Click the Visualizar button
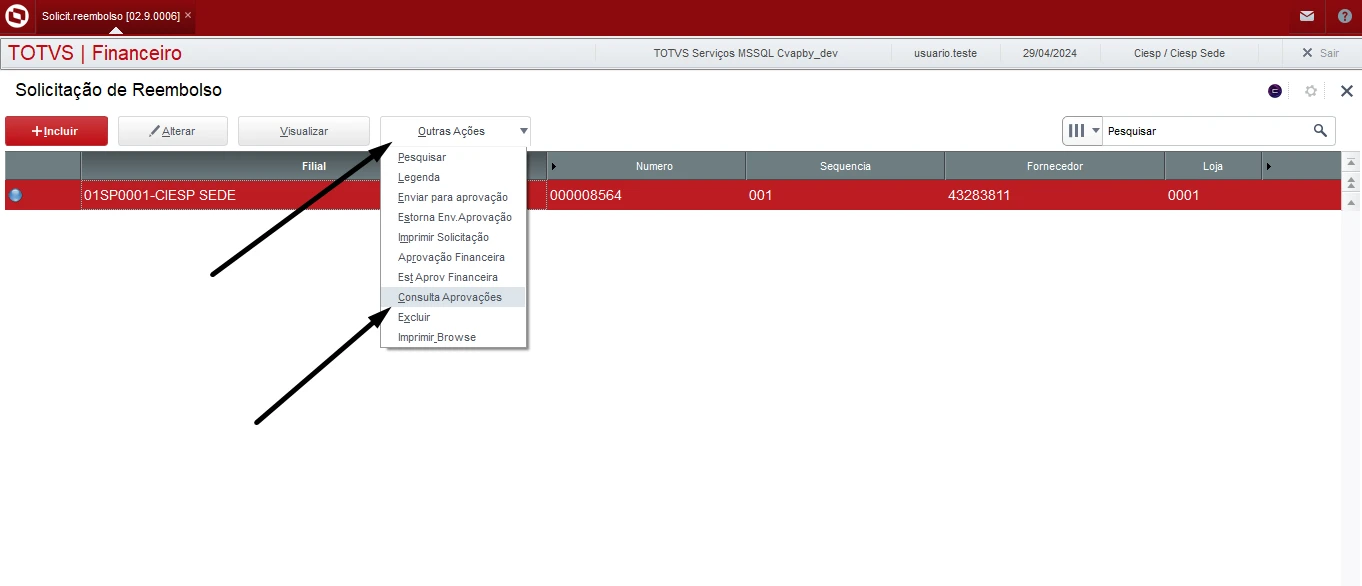The width and height of the screenshot is (1362, 586). click(x=304, y=131)
